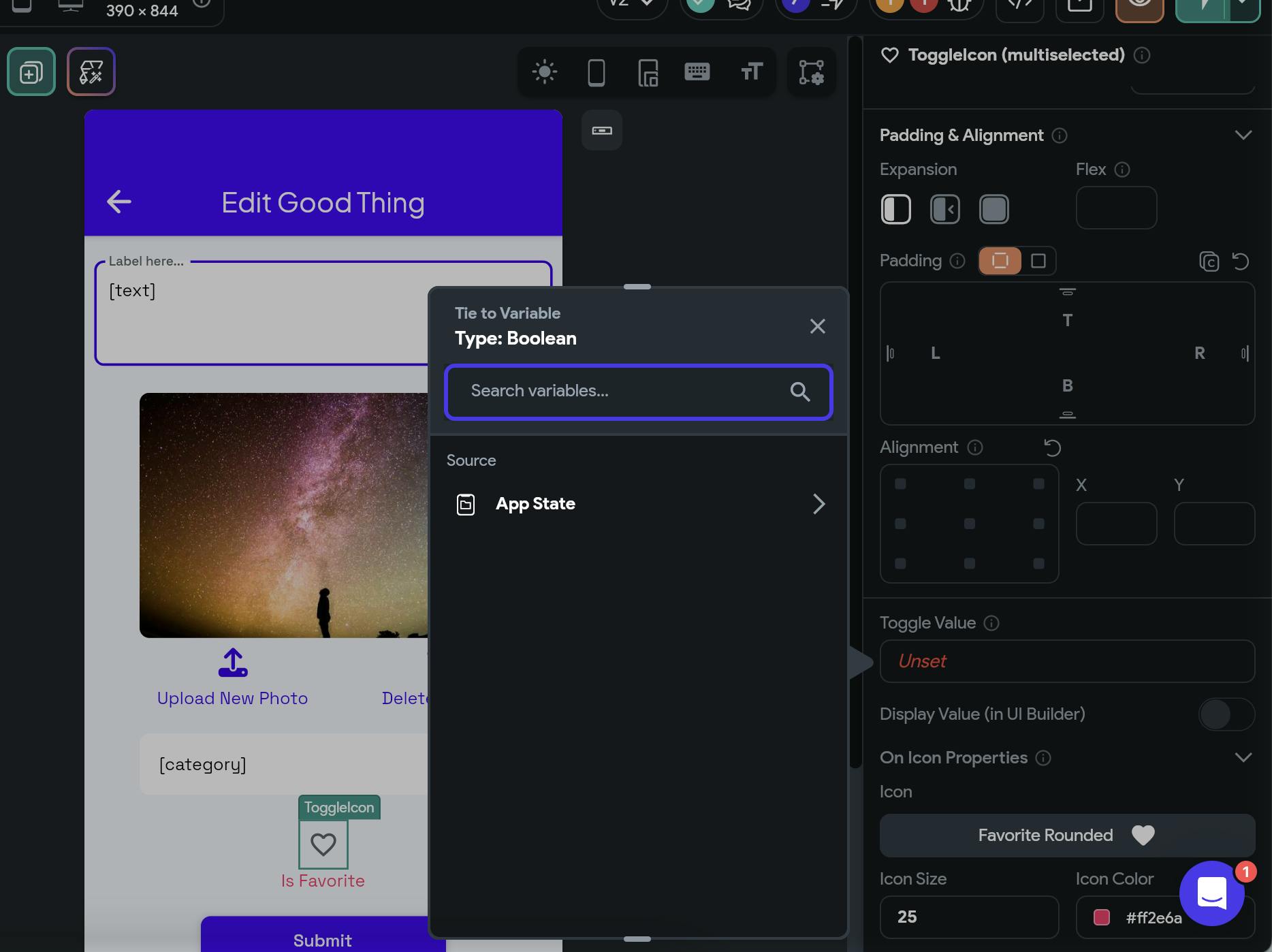Choose the square padding mode button
The width and height of the screenshot is (1272, 952).
[1038, 261]
